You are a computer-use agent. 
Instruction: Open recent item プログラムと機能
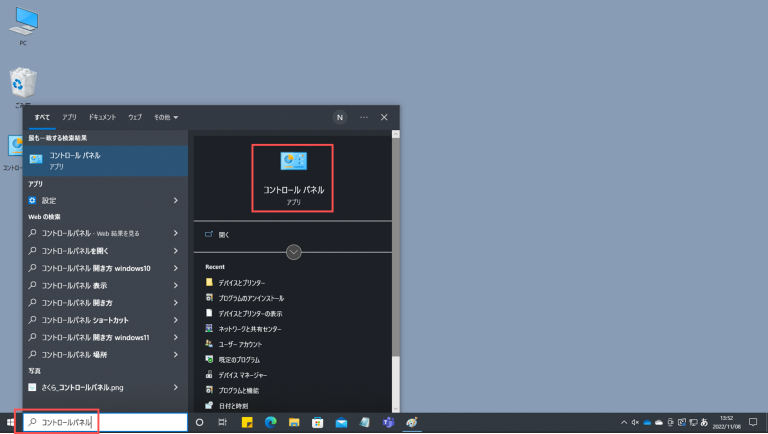[232, 390]
